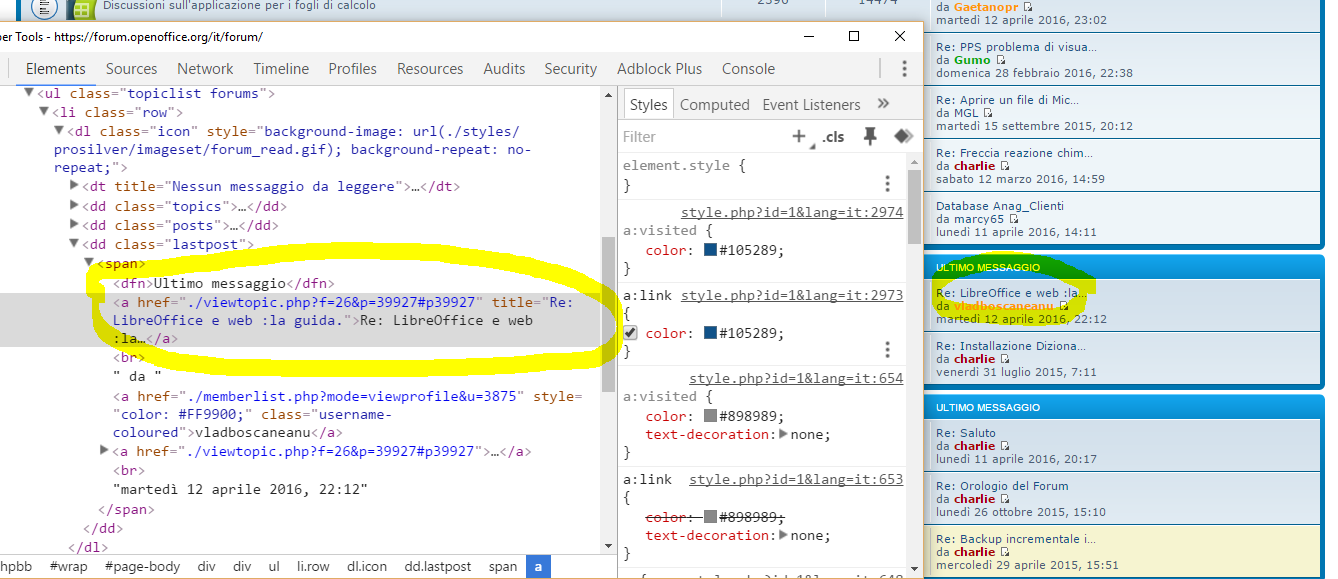The height and width of the screenshot is (579, 1338).
Task: Click the #105289 color swatch under a:visited
Action: tap(711, 250)
